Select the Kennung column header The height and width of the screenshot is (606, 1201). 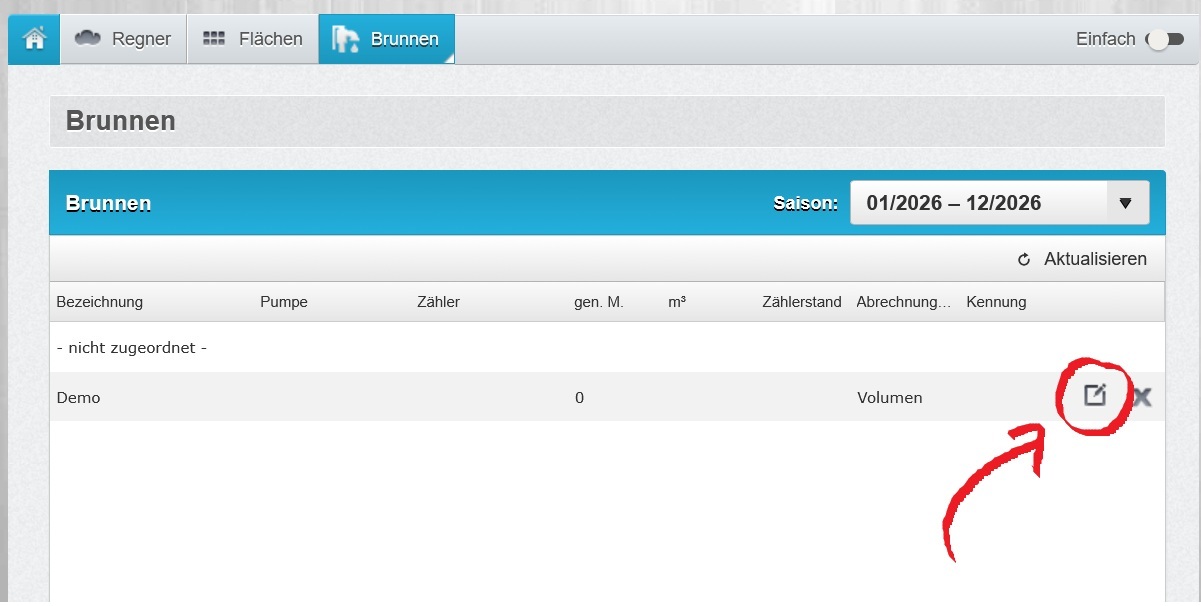click(x=996, y=302)
